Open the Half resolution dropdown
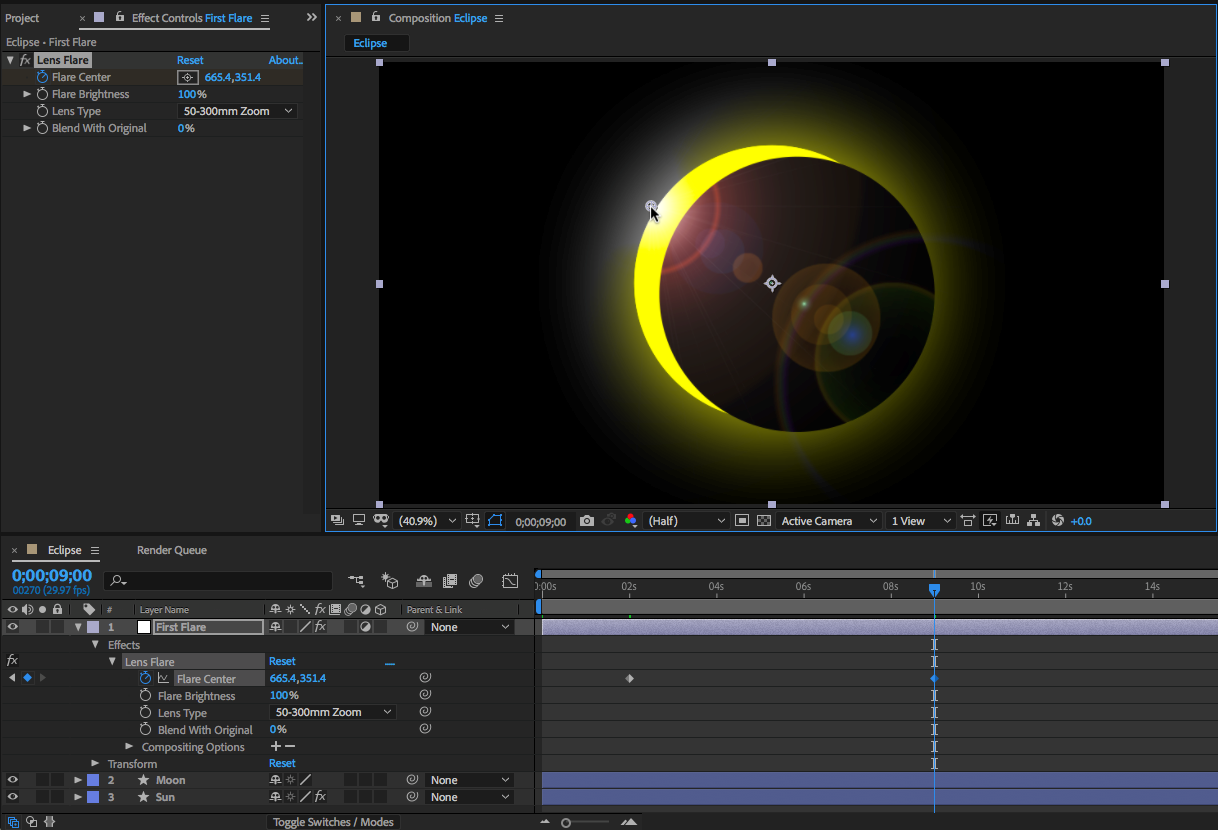Screen dimensions: 1218x830 (687, 521)
